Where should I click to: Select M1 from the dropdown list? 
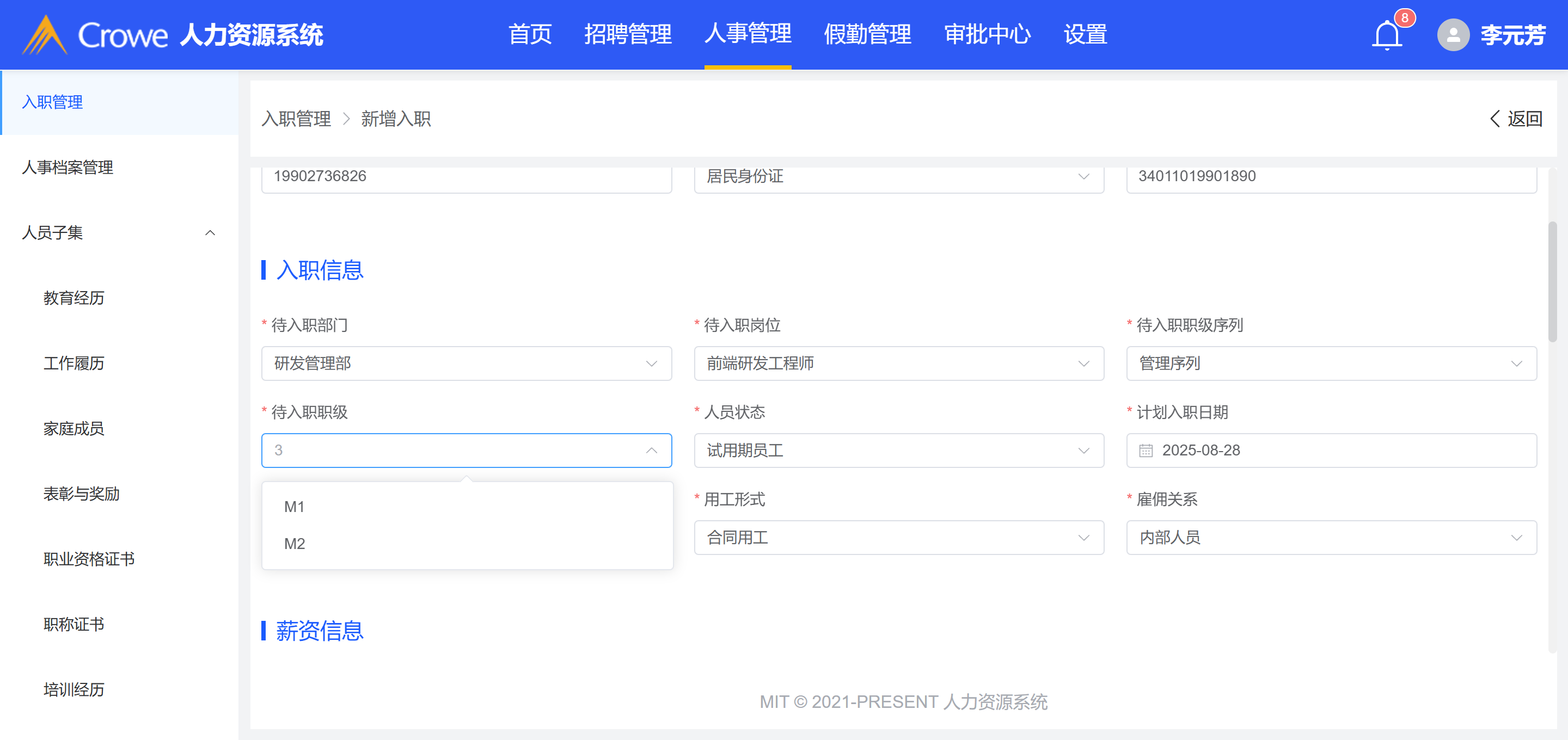[295, 507]
